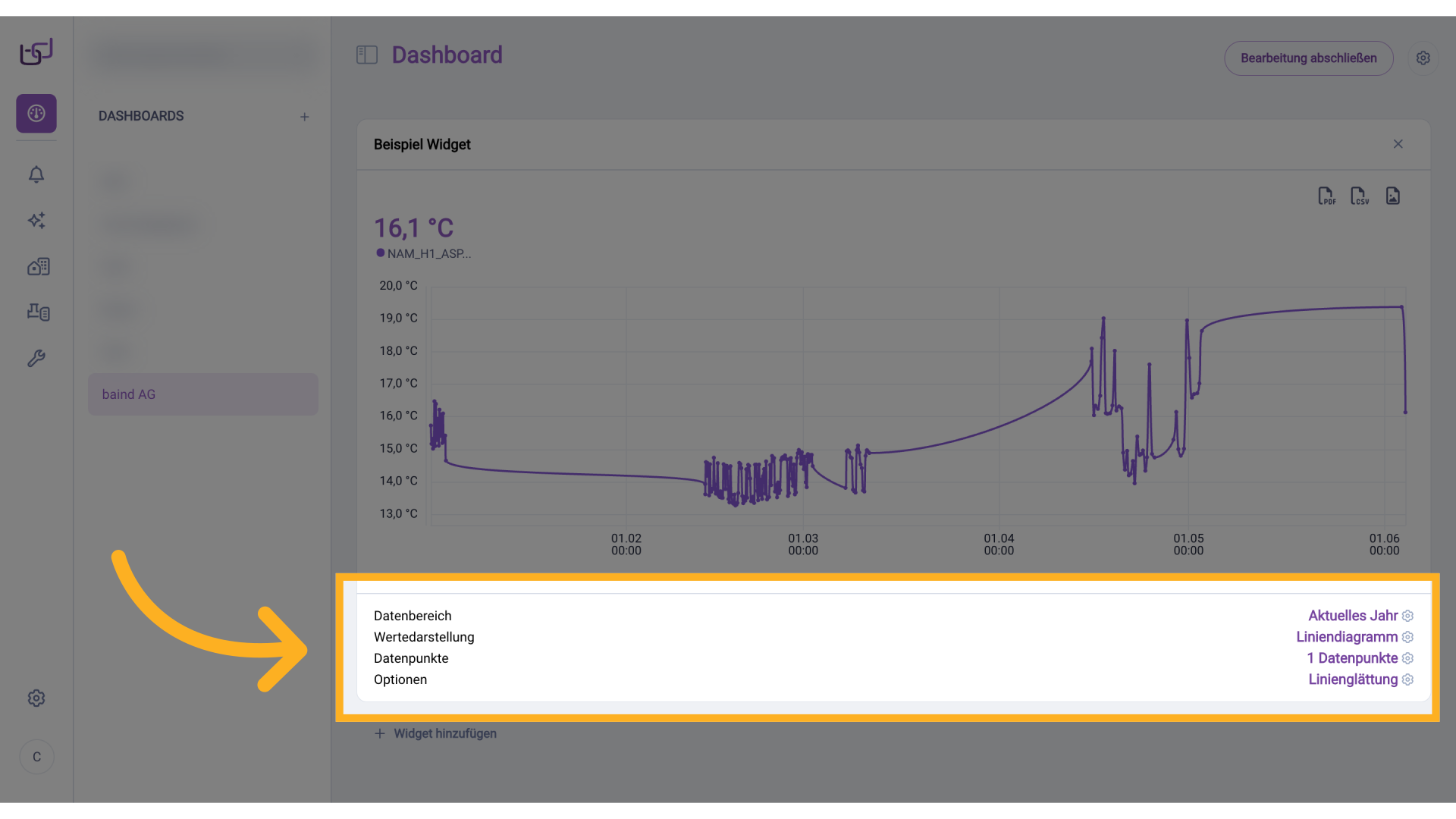Toggle the NAM_H1_ASP series in the legend

click(x=423, y=253)
